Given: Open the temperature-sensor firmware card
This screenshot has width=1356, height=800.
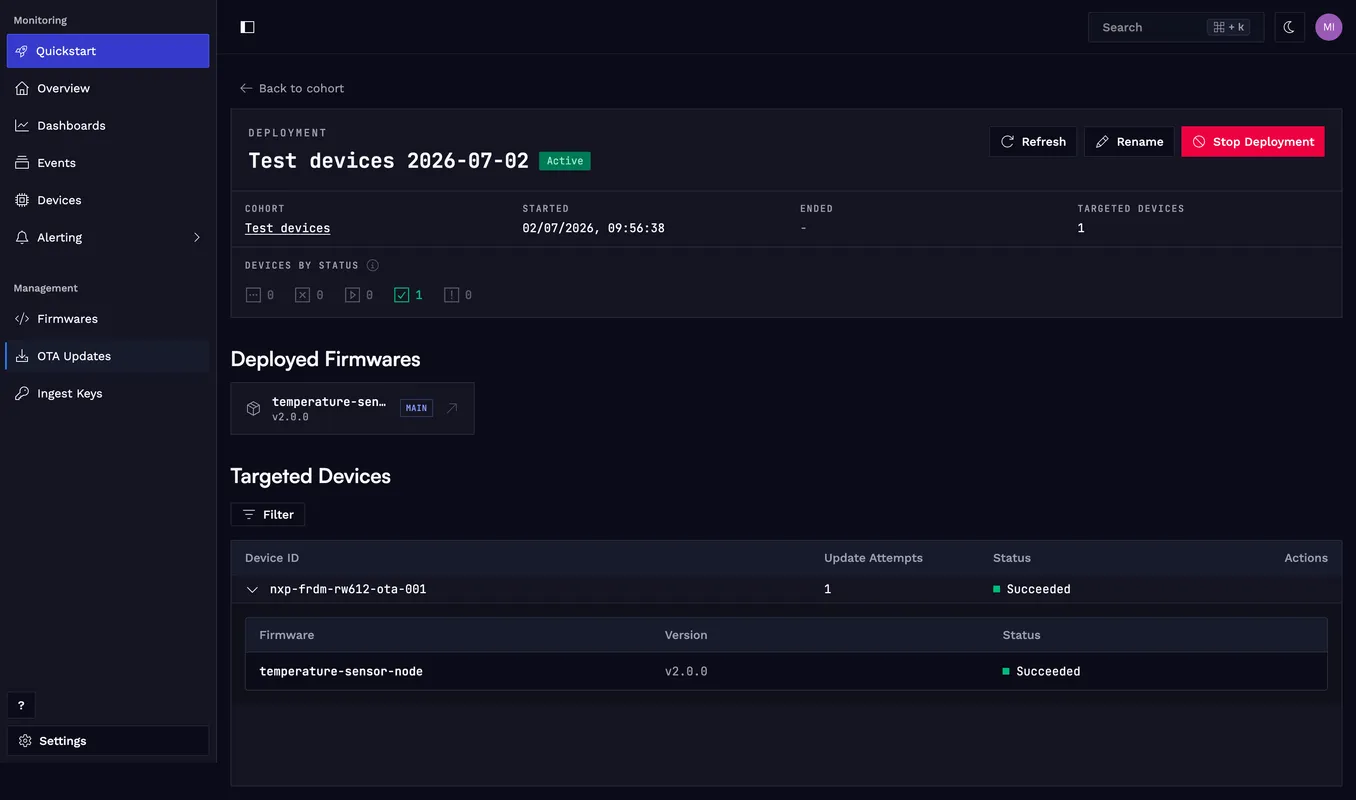Looking at the screenshot, I should click(x=352, y=408).
